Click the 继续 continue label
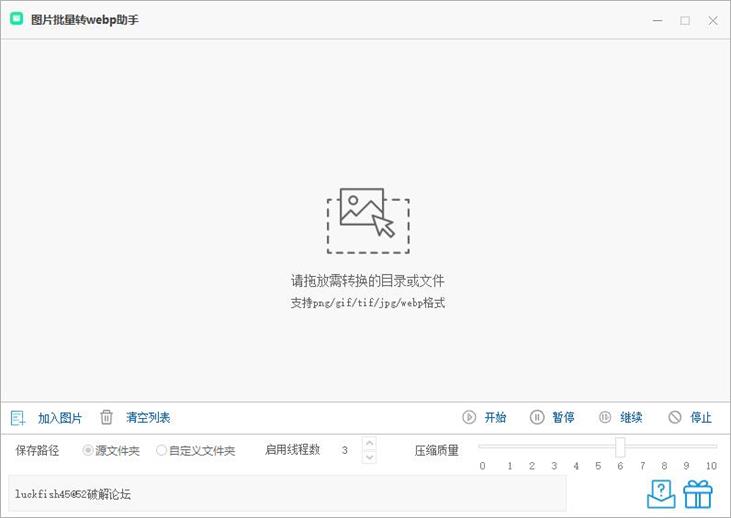The image size is (731, 518). [631, 417]
